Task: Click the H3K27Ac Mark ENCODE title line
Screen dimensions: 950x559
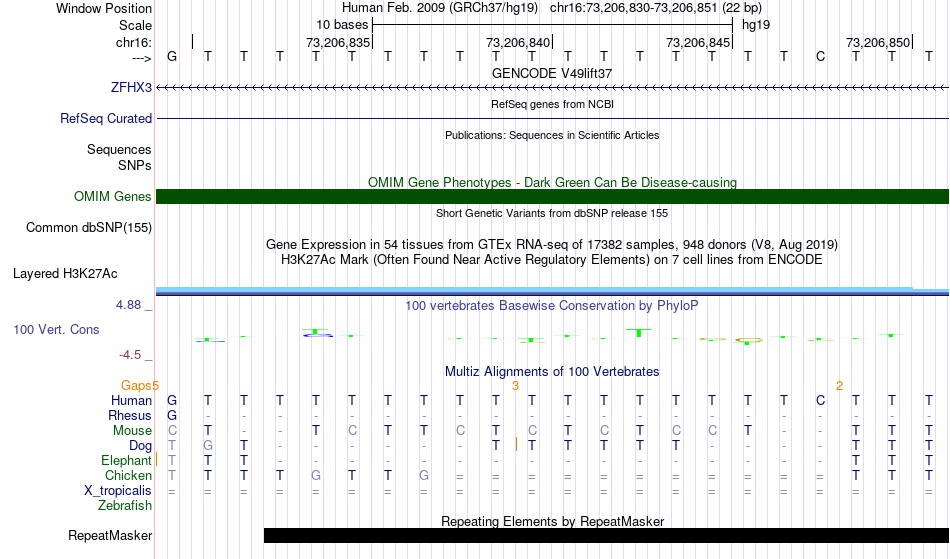Action: [552, 260]
